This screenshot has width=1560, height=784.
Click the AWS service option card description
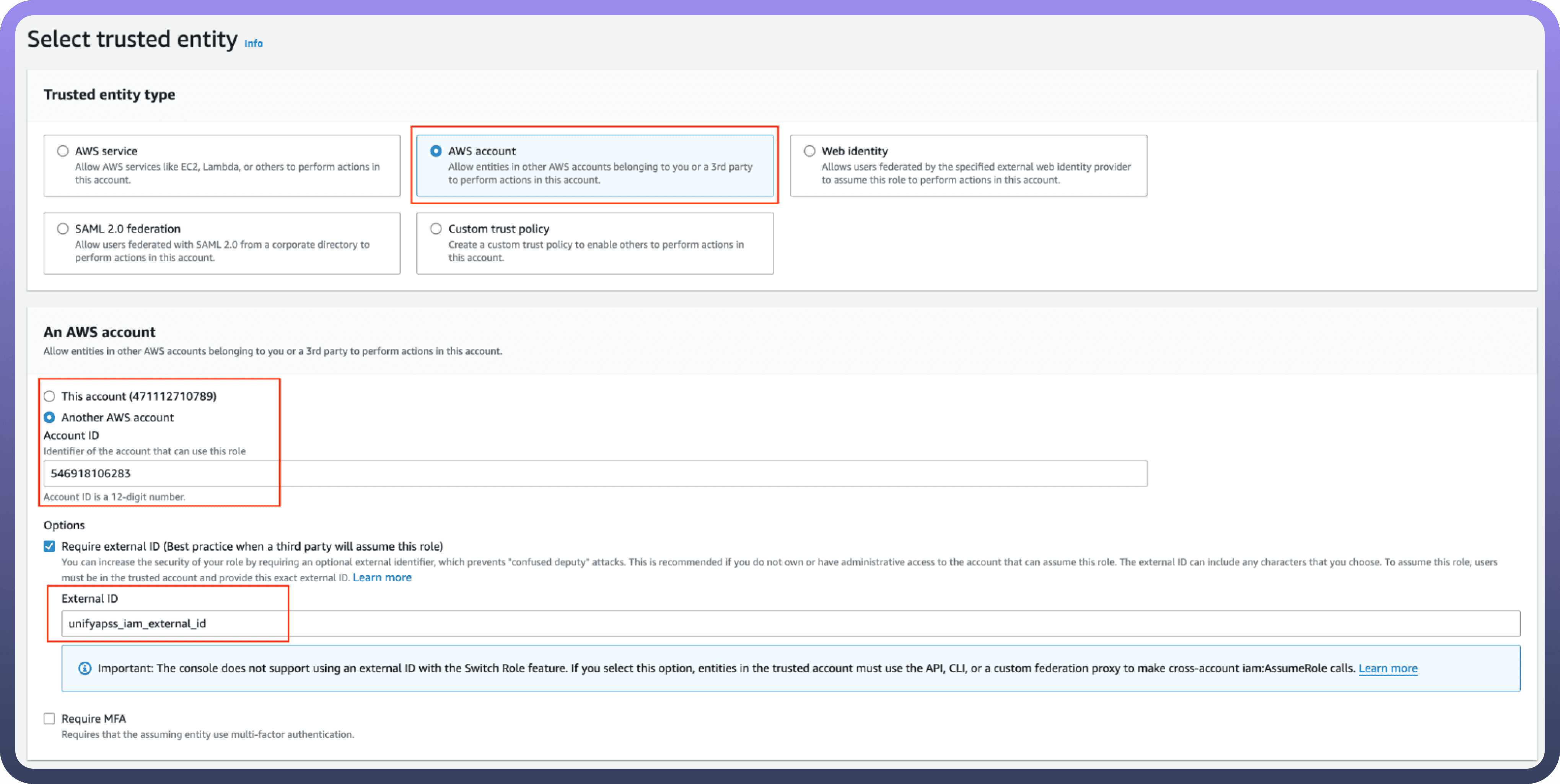coord(227,173)
